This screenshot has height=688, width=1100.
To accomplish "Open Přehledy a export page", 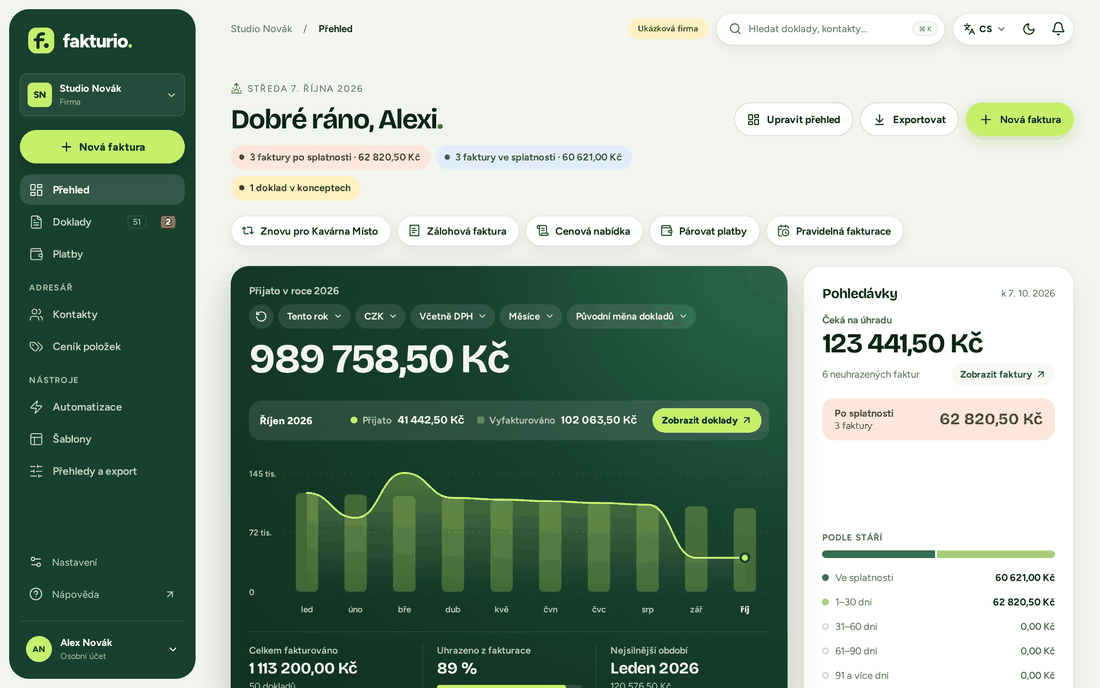I will (102, 472).
